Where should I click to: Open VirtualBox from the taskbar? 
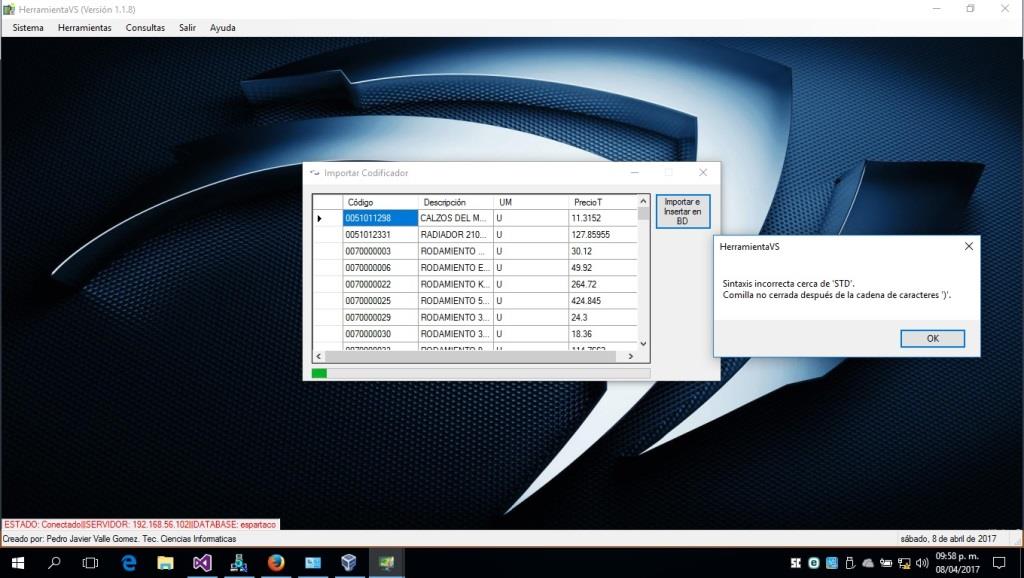pyautogui.click(x=349, y=562)
